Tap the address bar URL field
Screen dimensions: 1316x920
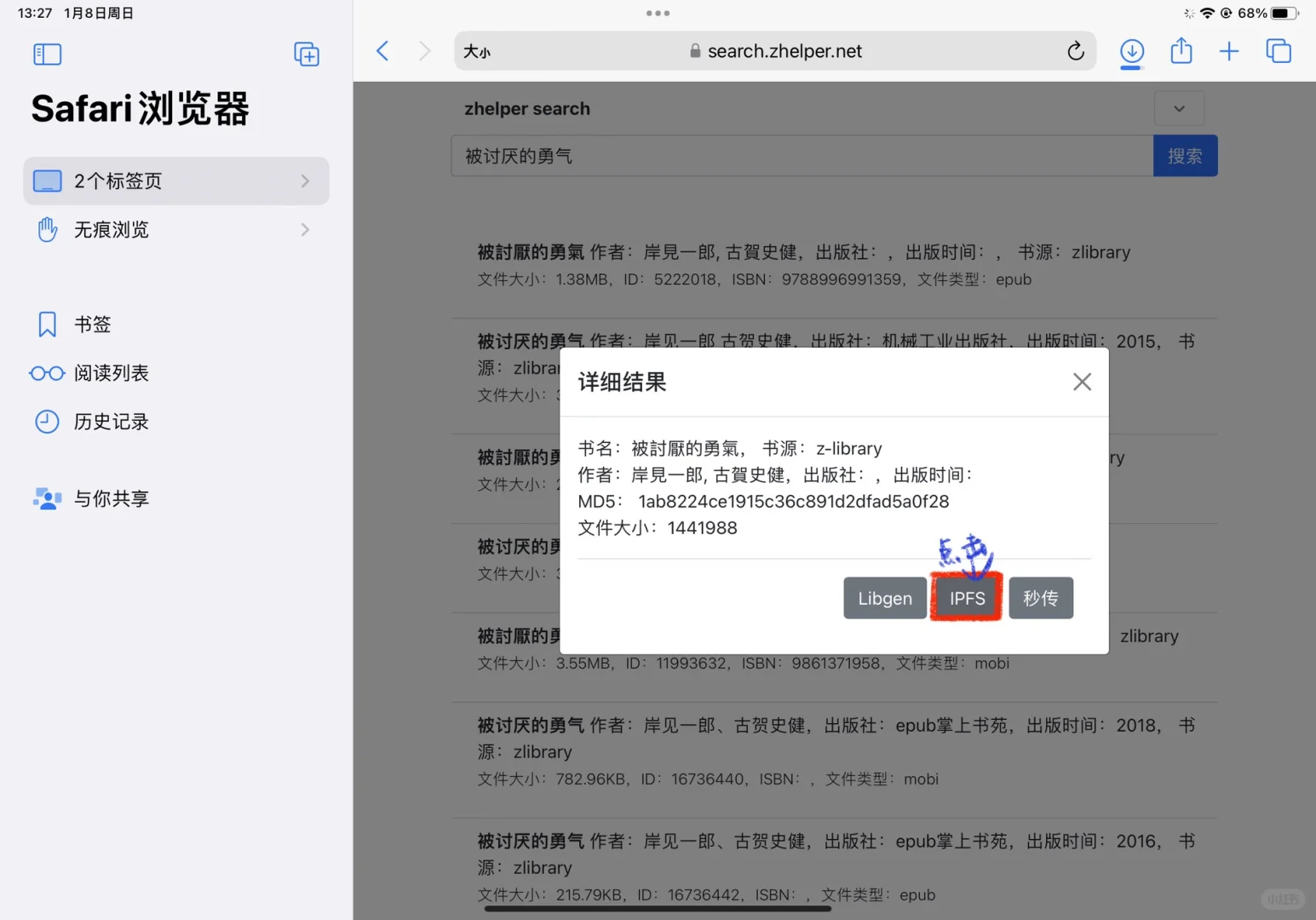(775, 51)
